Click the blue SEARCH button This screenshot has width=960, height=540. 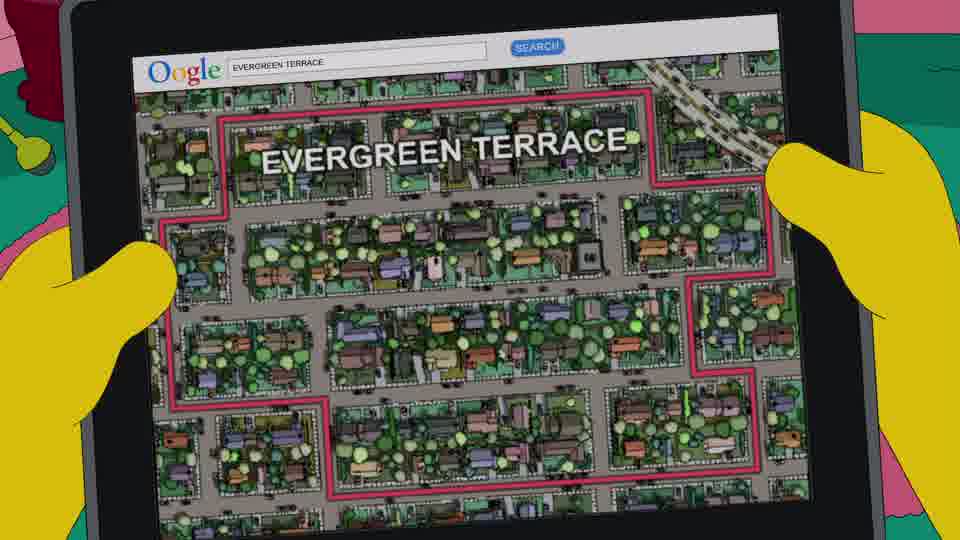pyautogui.click(x=538, y=47)
